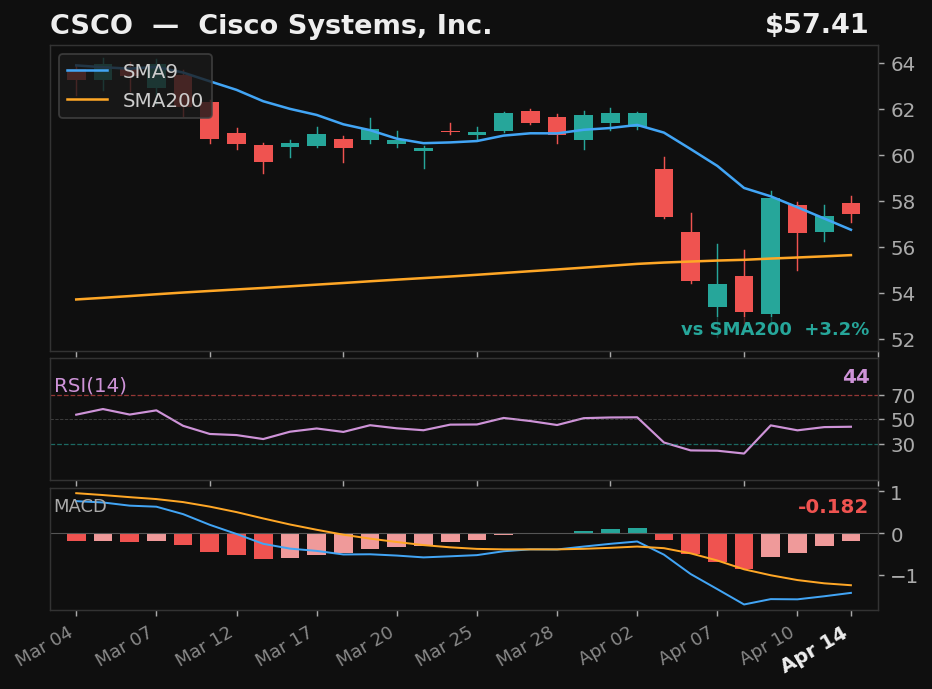Click the Mar 04 date label
The image size is (932, 689).
click(45, 645)
